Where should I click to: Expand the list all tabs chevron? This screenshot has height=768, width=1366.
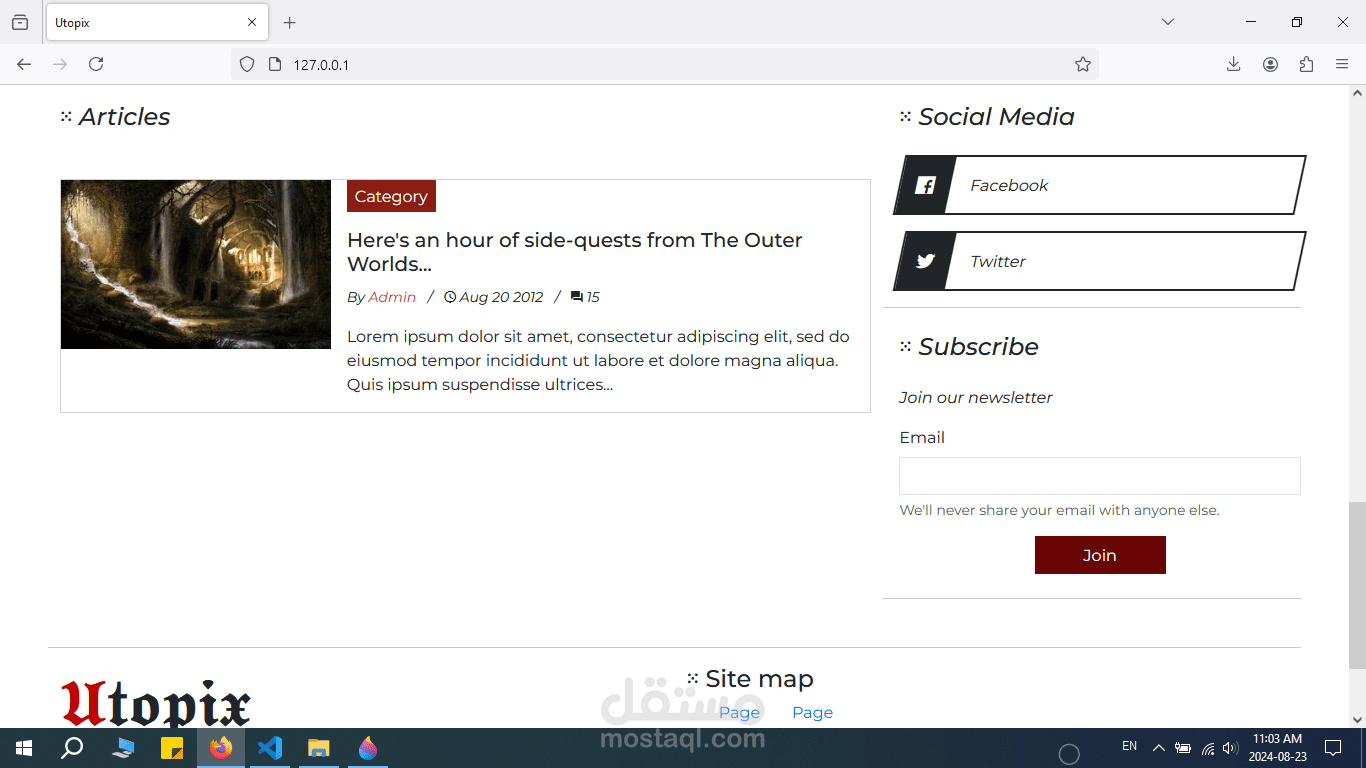1167,22
